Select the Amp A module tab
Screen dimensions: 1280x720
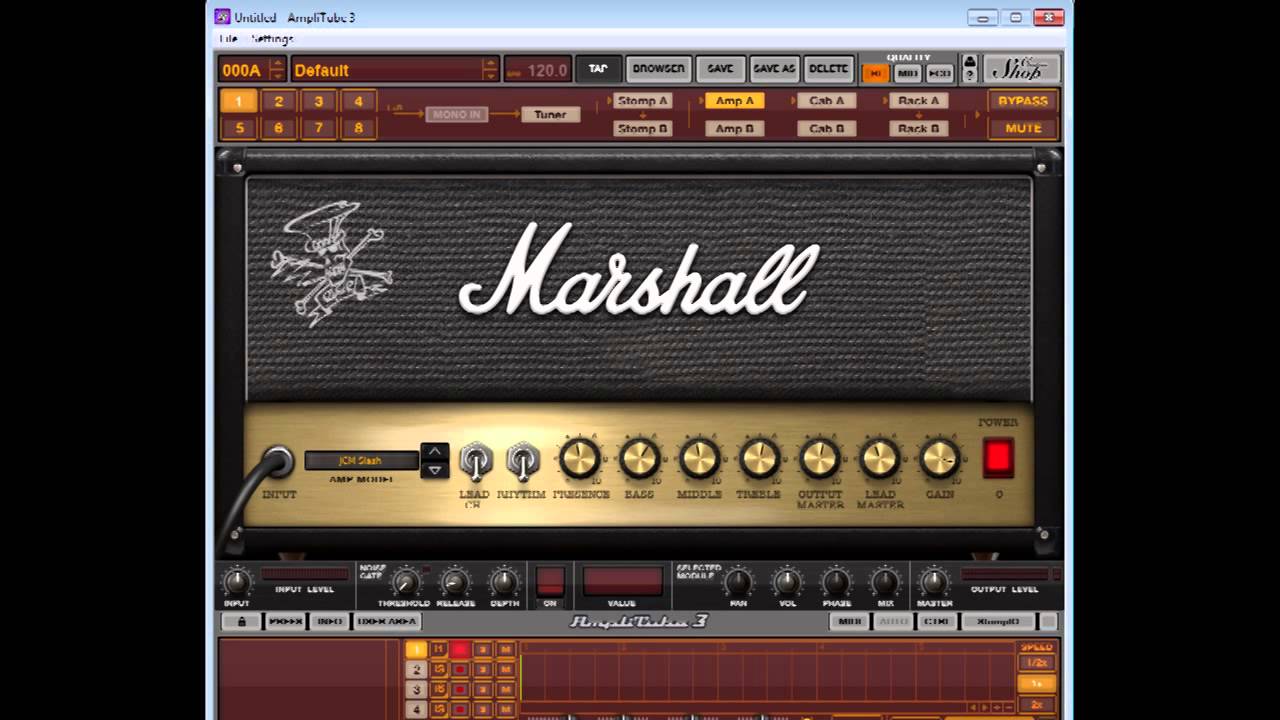735,101
